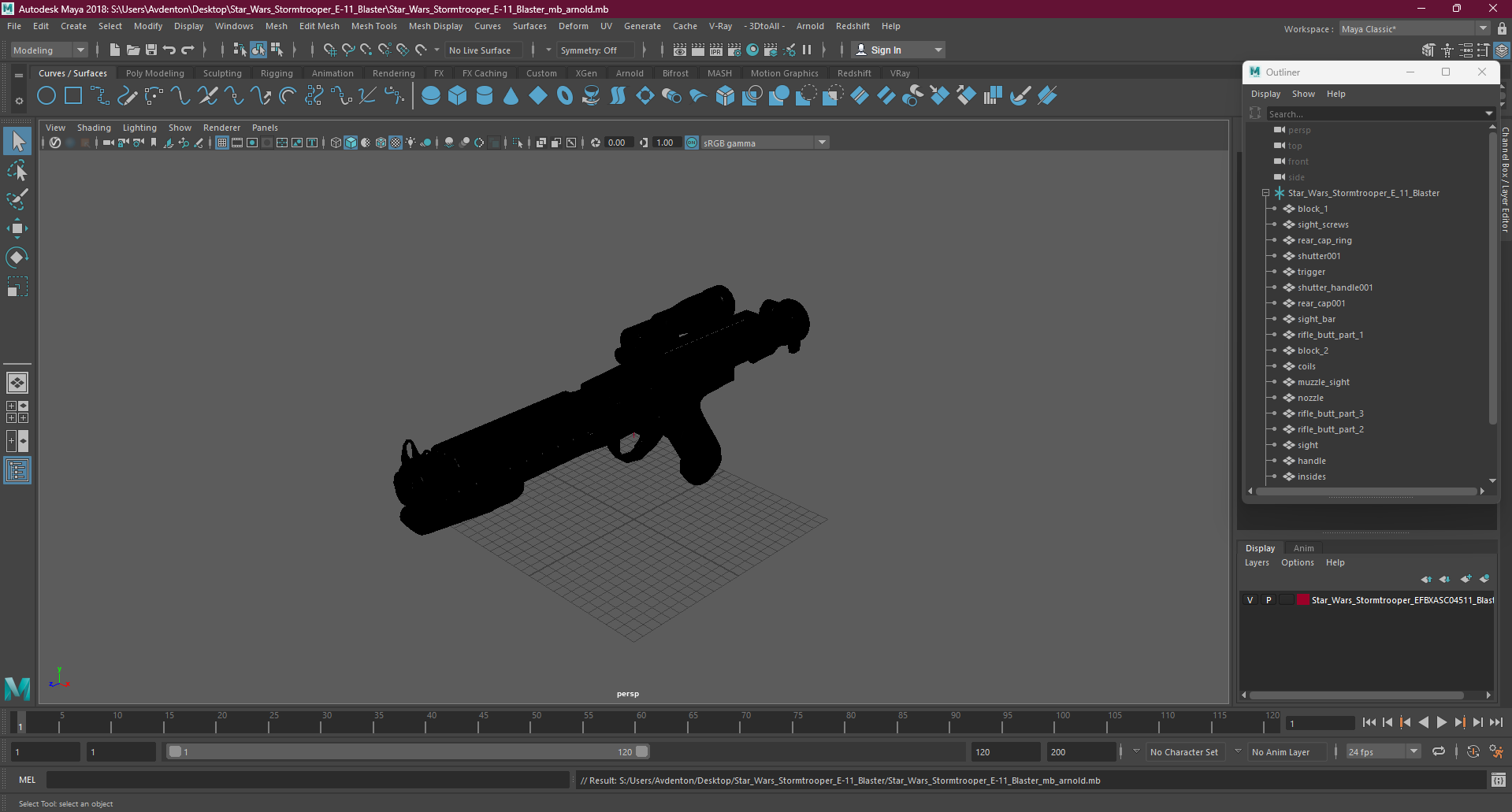Open the viewport Shading menu
The image size is (1512, 812).
94,128
